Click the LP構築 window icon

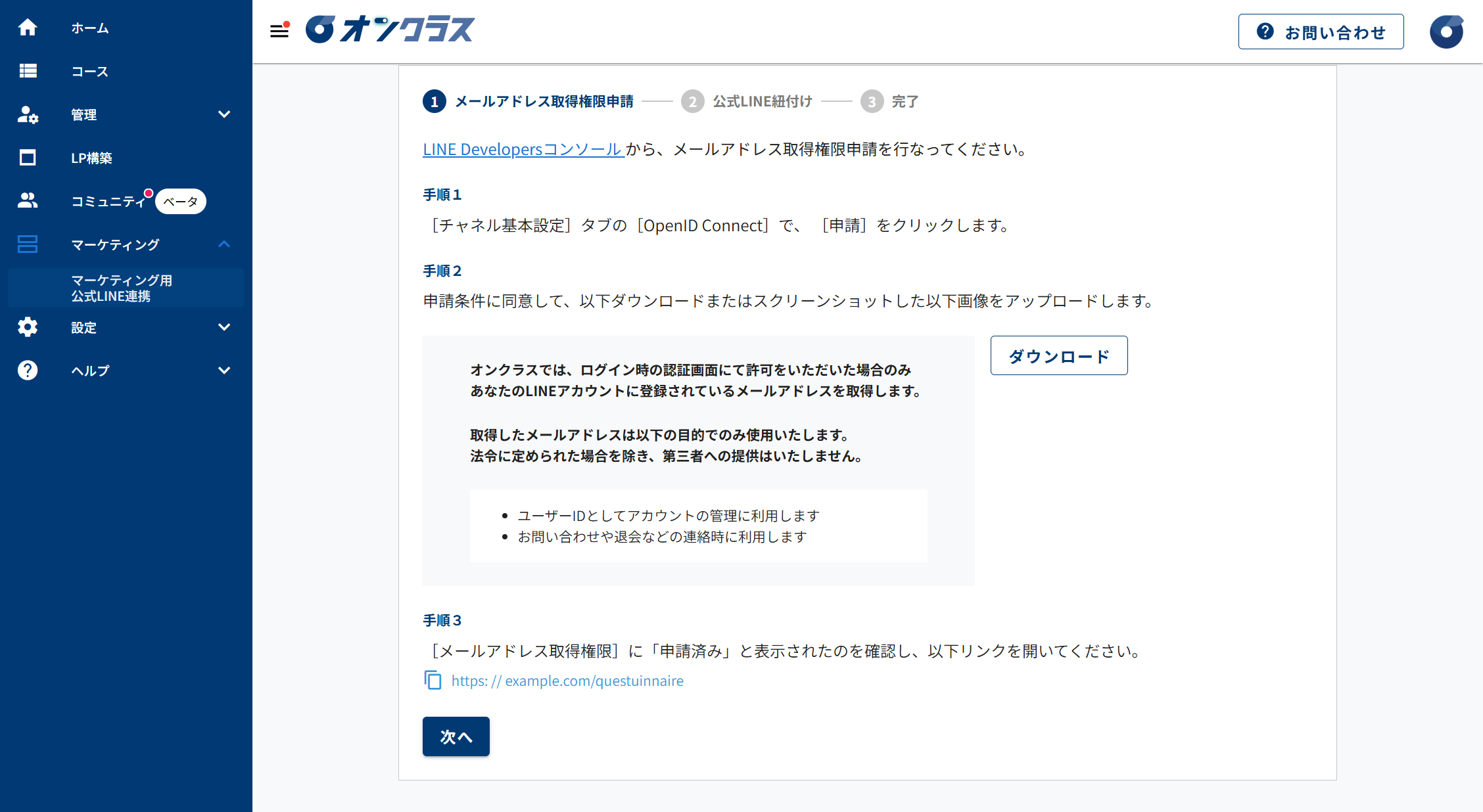(28, 158)
